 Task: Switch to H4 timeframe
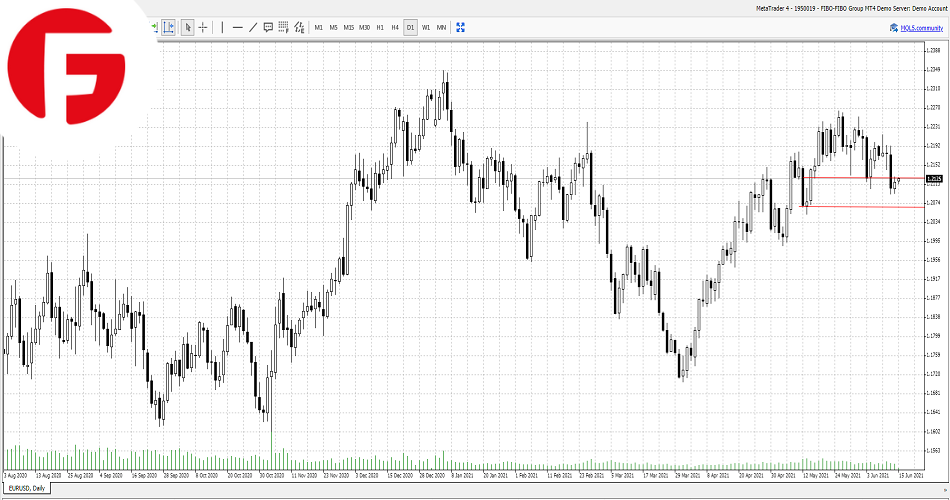(x=395, y=27)
